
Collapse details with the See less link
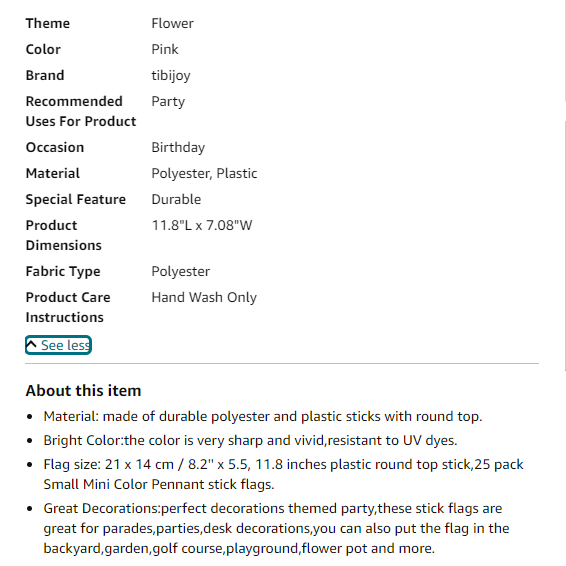coord(58,345)
